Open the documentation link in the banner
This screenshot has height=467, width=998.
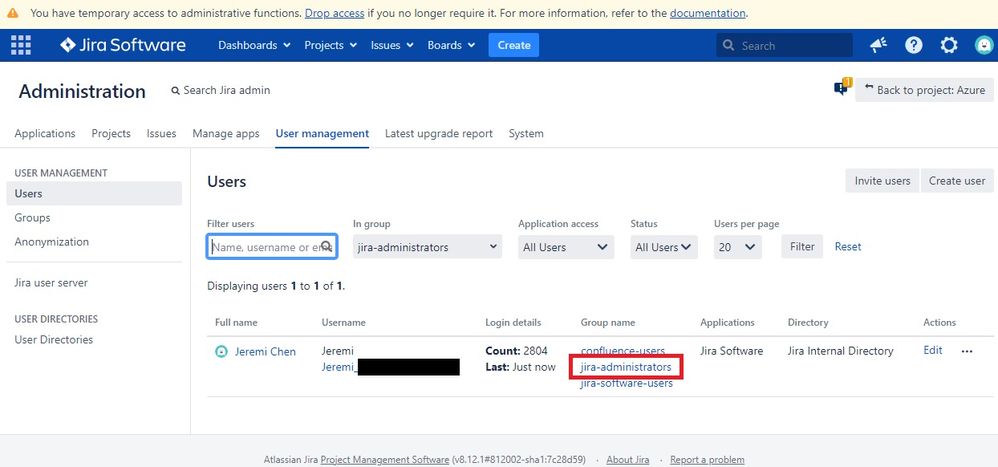coord(708,13)
